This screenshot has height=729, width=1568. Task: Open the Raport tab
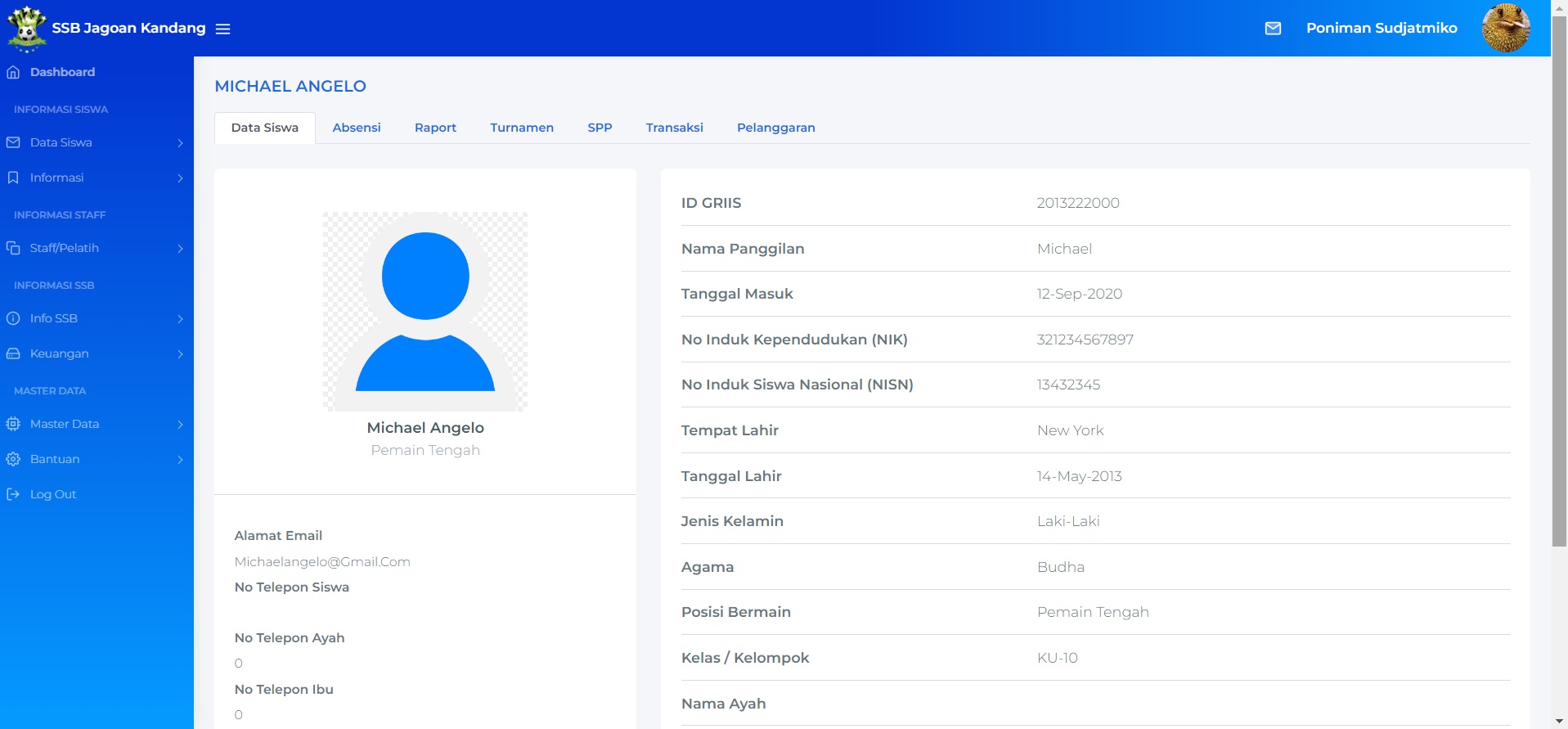coord(435,128)
